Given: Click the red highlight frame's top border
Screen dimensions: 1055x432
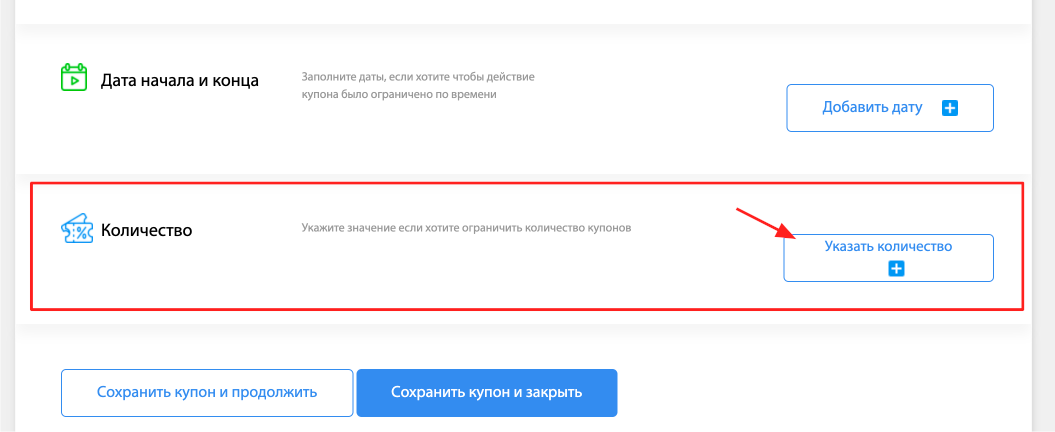Looking at the screenshot, I should coord(527,182).
